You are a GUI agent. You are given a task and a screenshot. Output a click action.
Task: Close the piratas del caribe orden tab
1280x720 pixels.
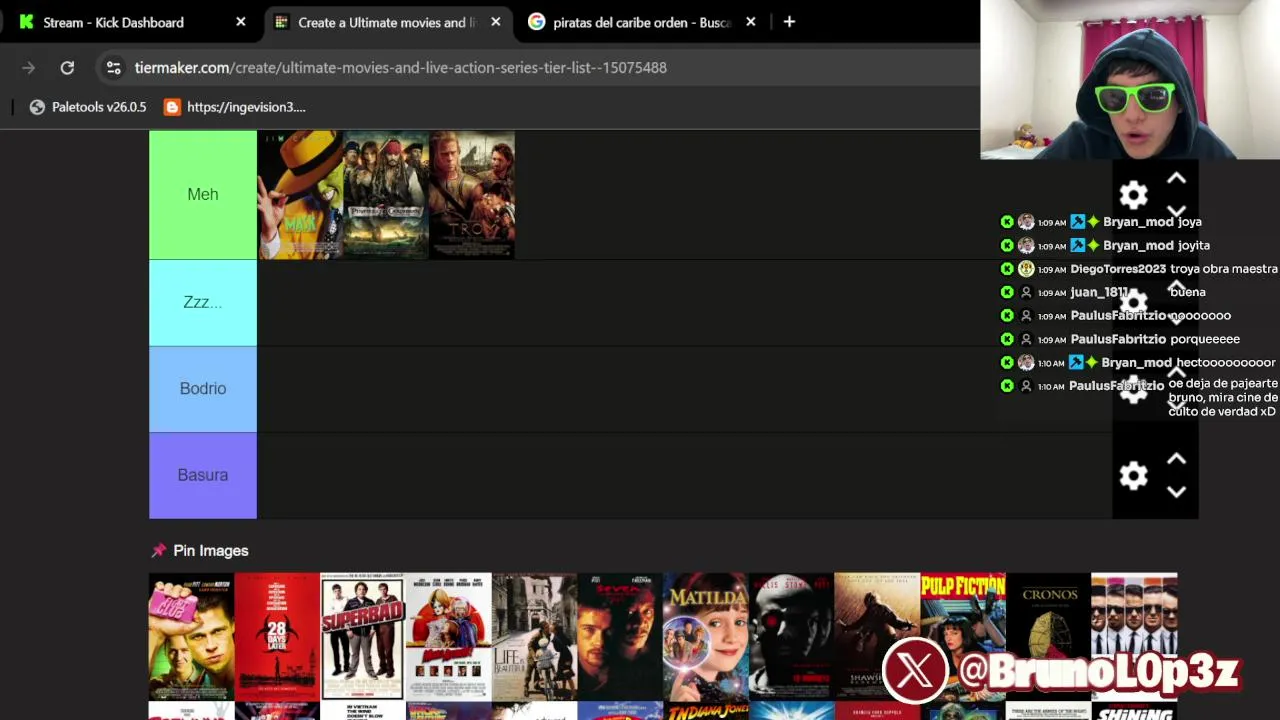pos(750,21)
